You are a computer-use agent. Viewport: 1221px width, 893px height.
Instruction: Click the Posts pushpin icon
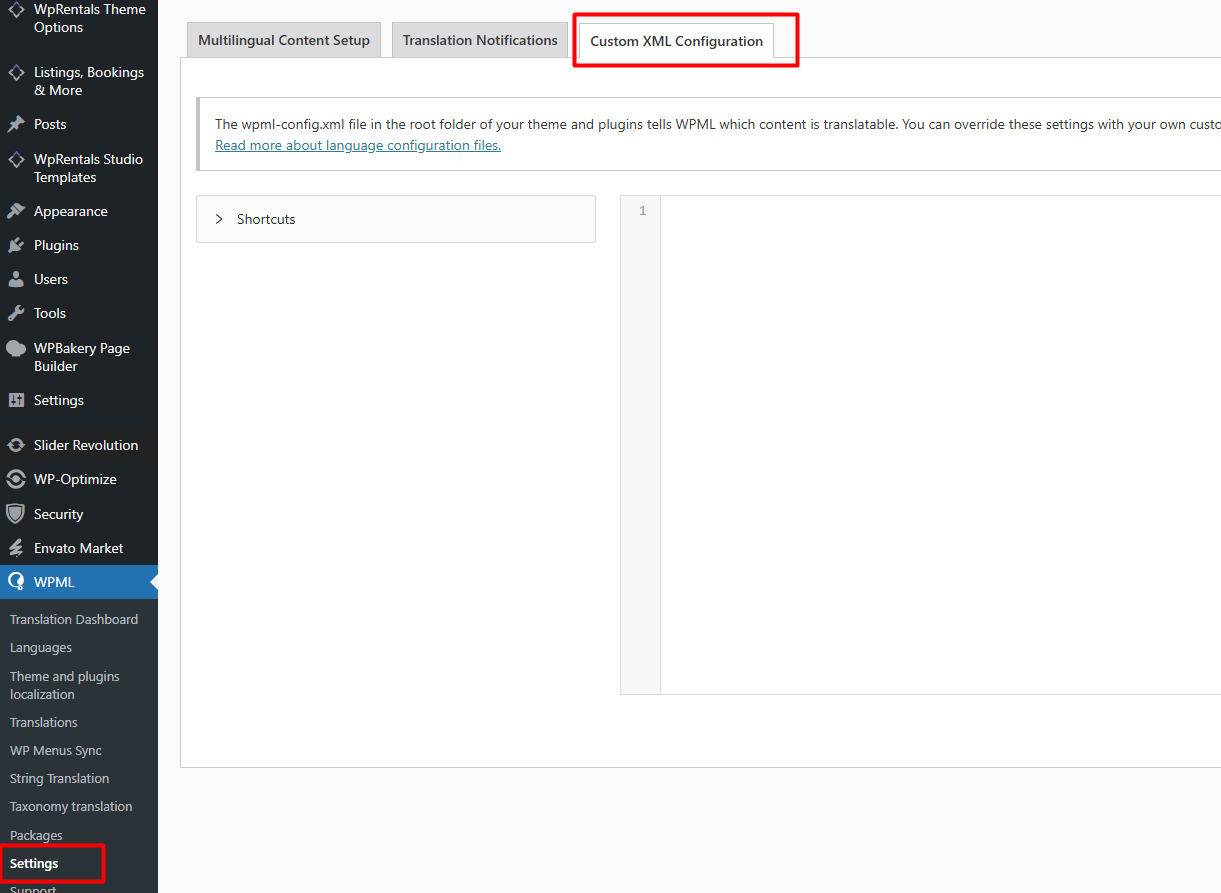point(16,124)
